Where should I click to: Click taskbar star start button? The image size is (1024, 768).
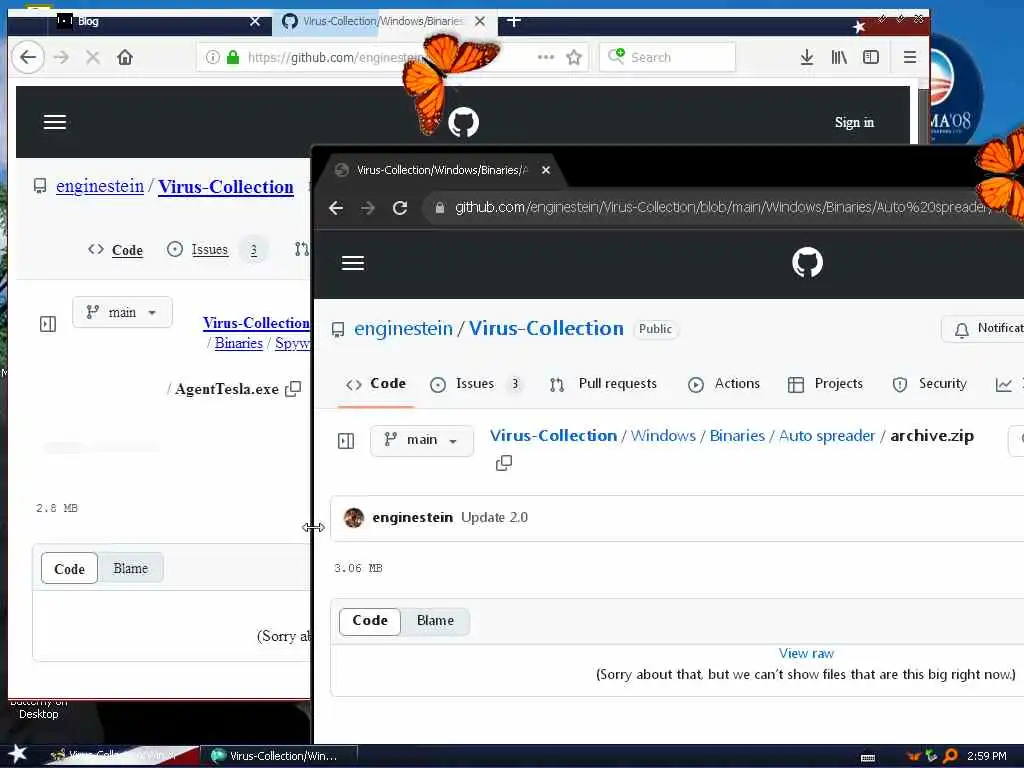pos(17,754)
